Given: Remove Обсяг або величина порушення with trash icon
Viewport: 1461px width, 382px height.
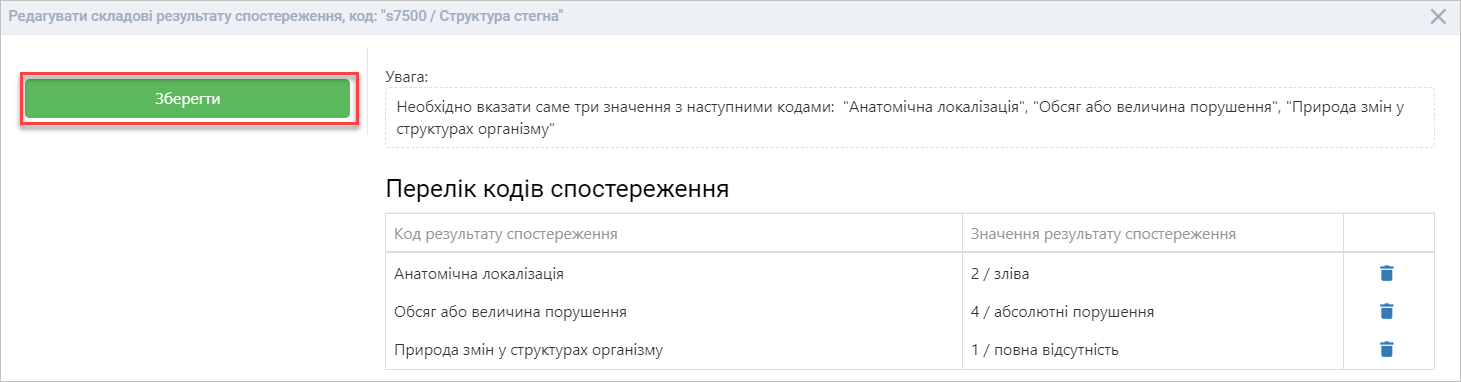Looking at the screenshot, I should (1386, 311).
